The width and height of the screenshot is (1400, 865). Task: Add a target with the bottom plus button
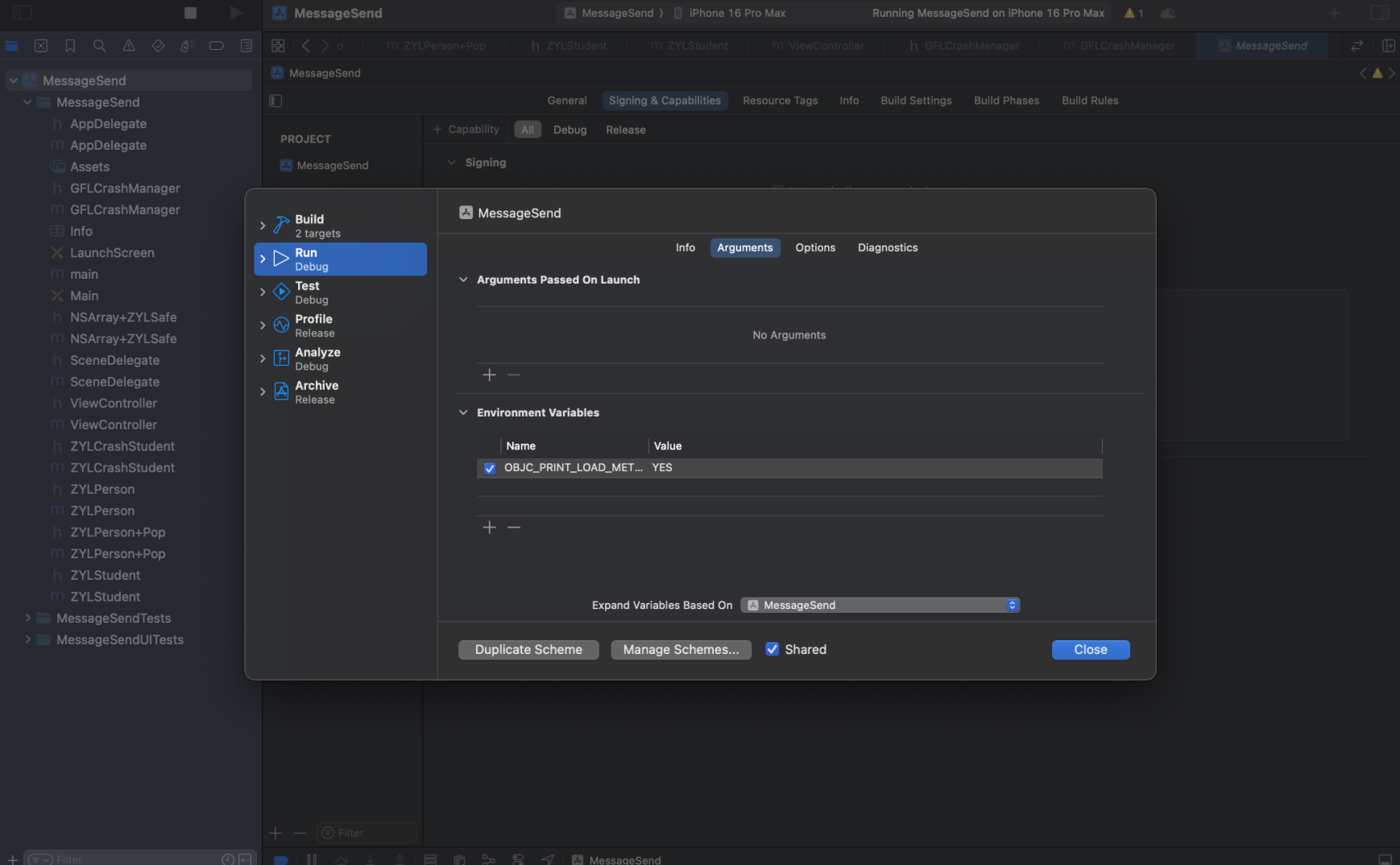click(275, 833)
